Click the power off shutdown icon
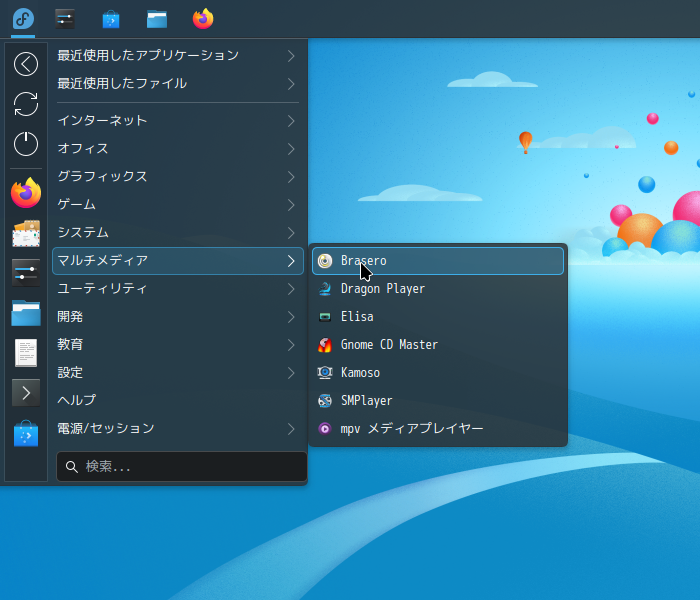 click(x=26, y=144)
